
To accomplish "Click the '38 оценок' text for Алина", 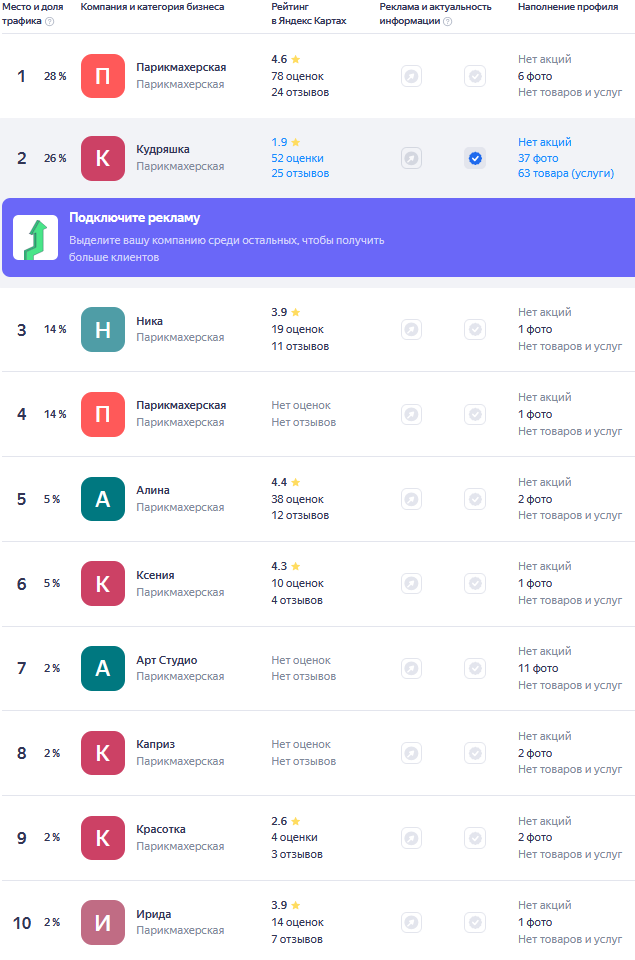I will pos(298,499).
